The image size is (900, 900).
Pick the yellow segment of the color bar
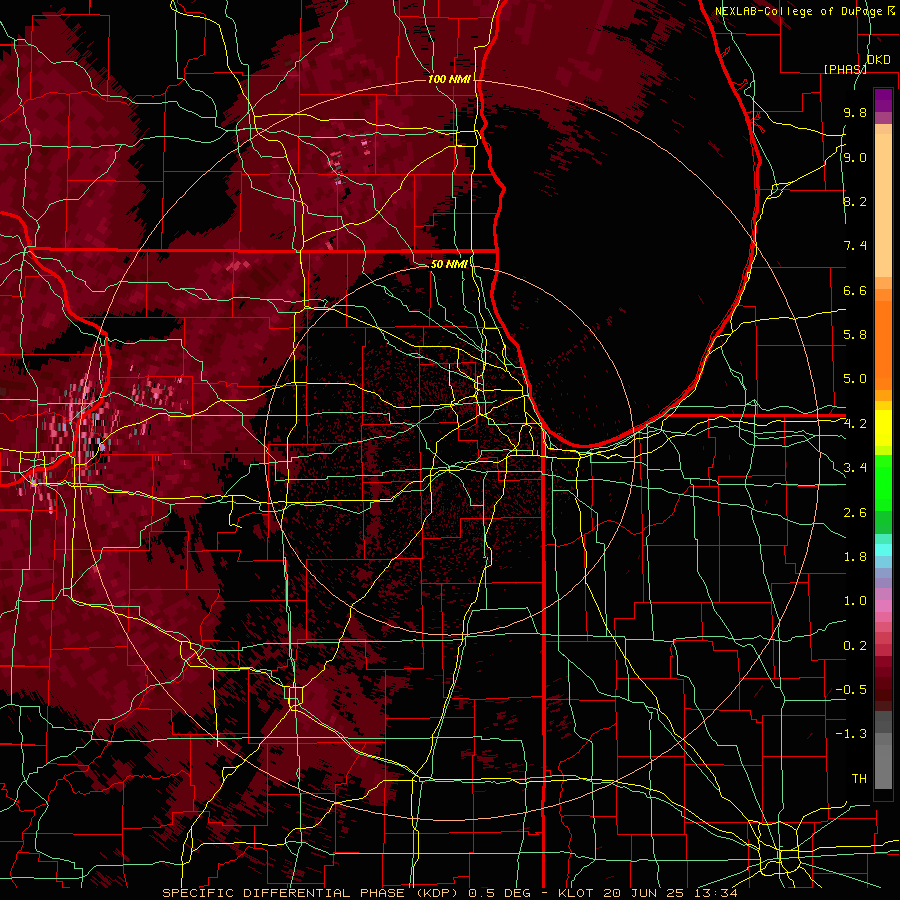(x=883, y=428)
